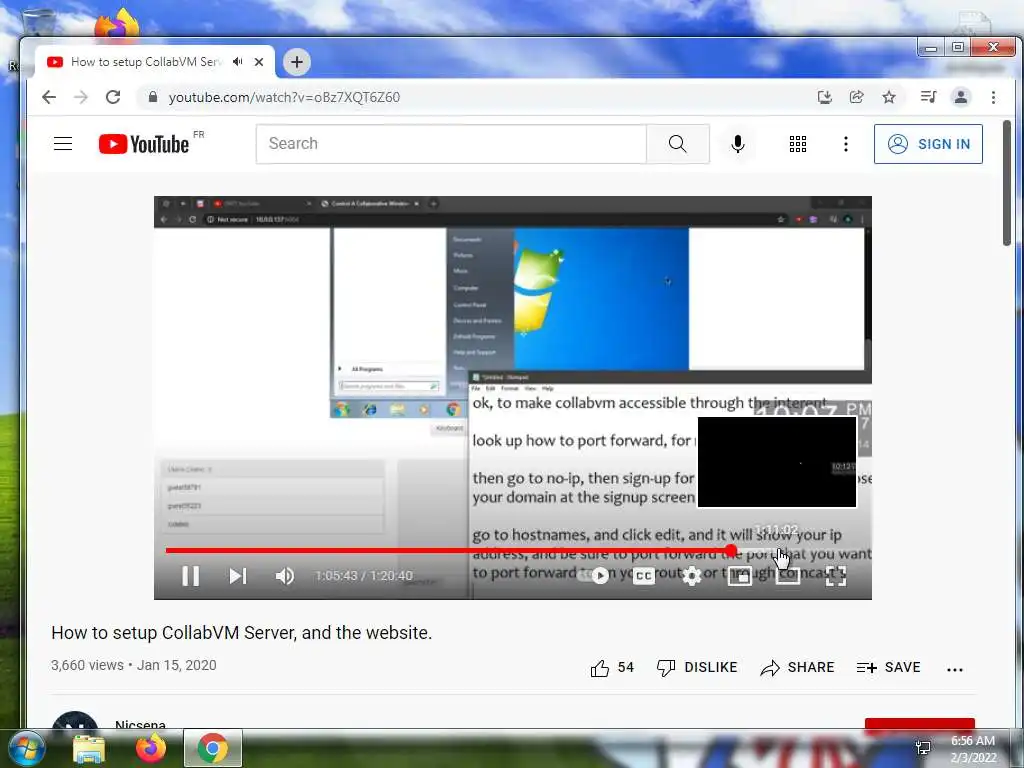Image resolution: width=1024 pixels, height=768 pixels.
Task: Open the YouTube apps grid icon
Action: [x=797, y=144]
